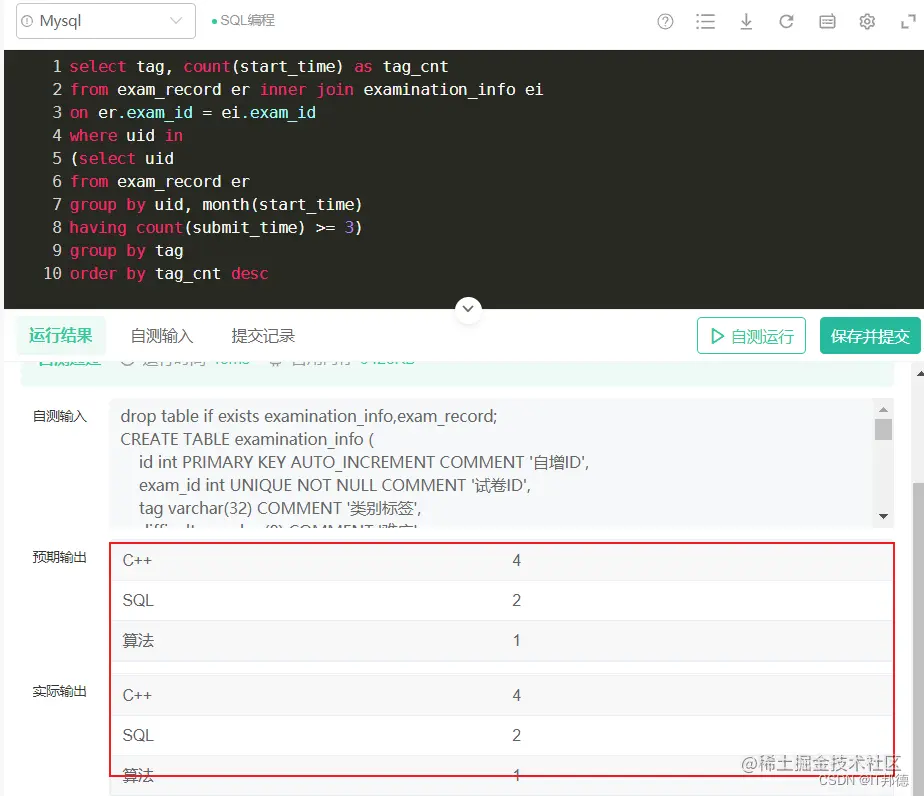Toggle fullscreen editor icon

point(908,22)
